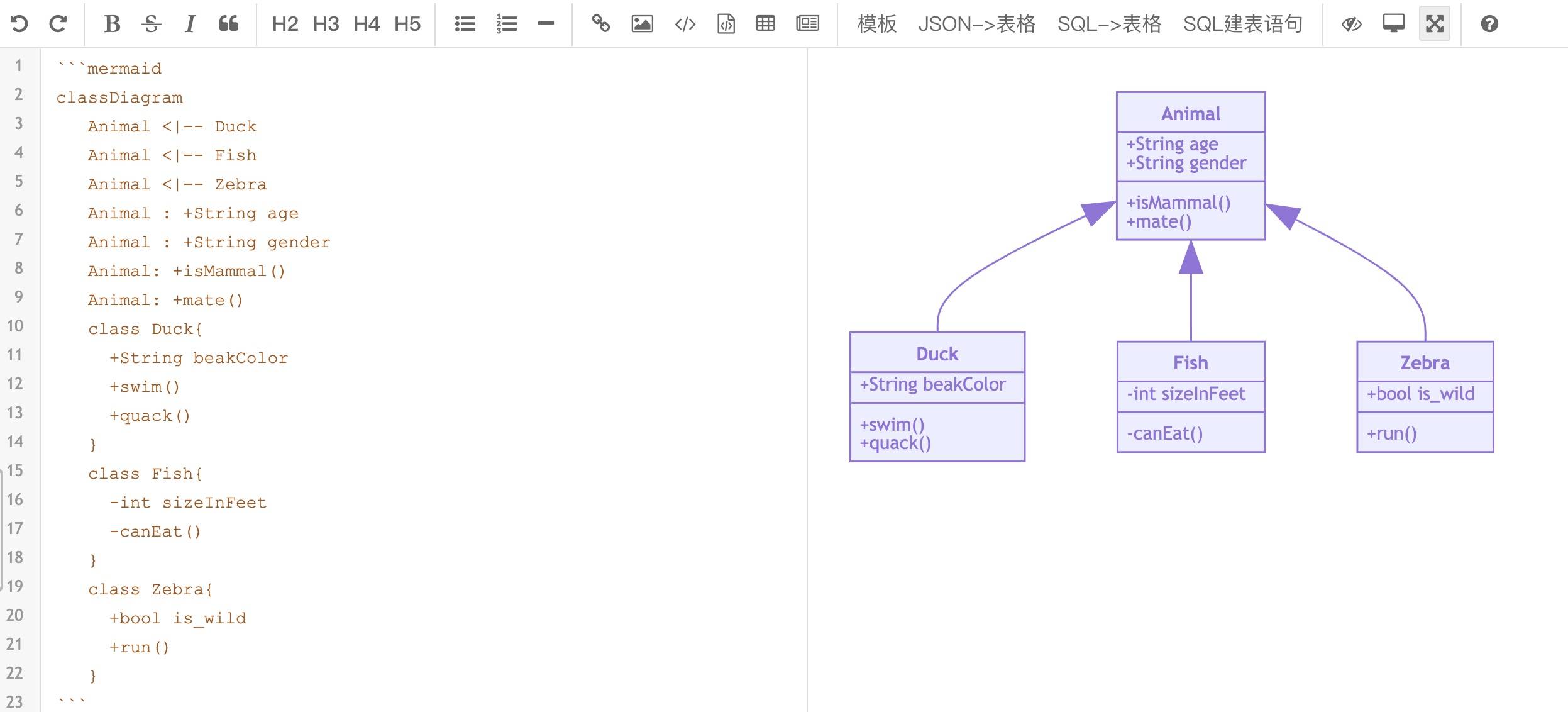Insert H2 heading
The width and height of the screenshot is (1568, 712).
point(285,24)
